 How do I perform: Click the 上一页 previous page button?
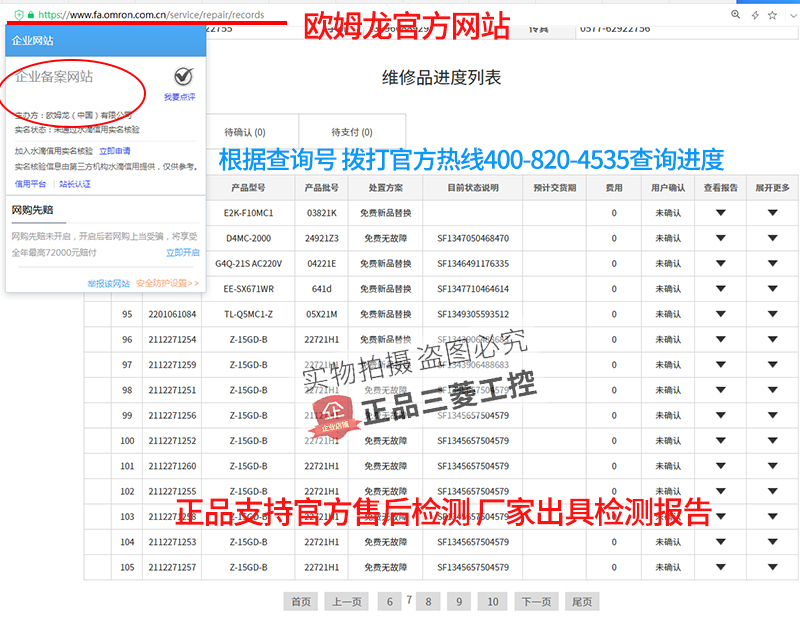346,602
